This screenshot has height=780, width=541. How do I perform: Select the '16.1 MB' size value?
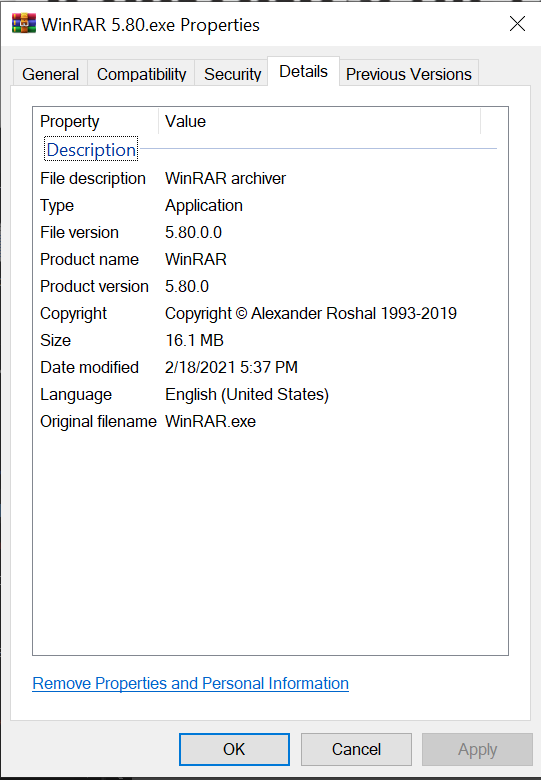pyautogui.click(x=194, y=340)
